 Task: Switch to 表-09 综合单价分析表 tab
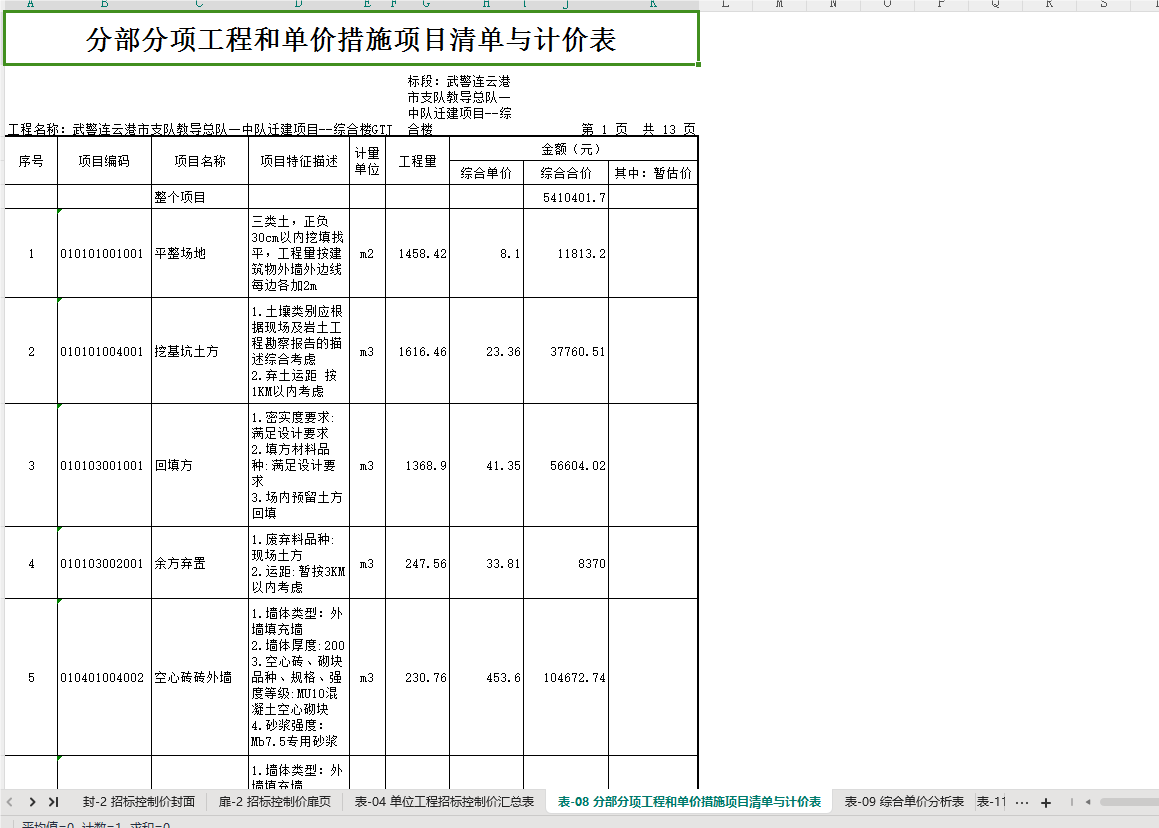click(x=904, y=802)
